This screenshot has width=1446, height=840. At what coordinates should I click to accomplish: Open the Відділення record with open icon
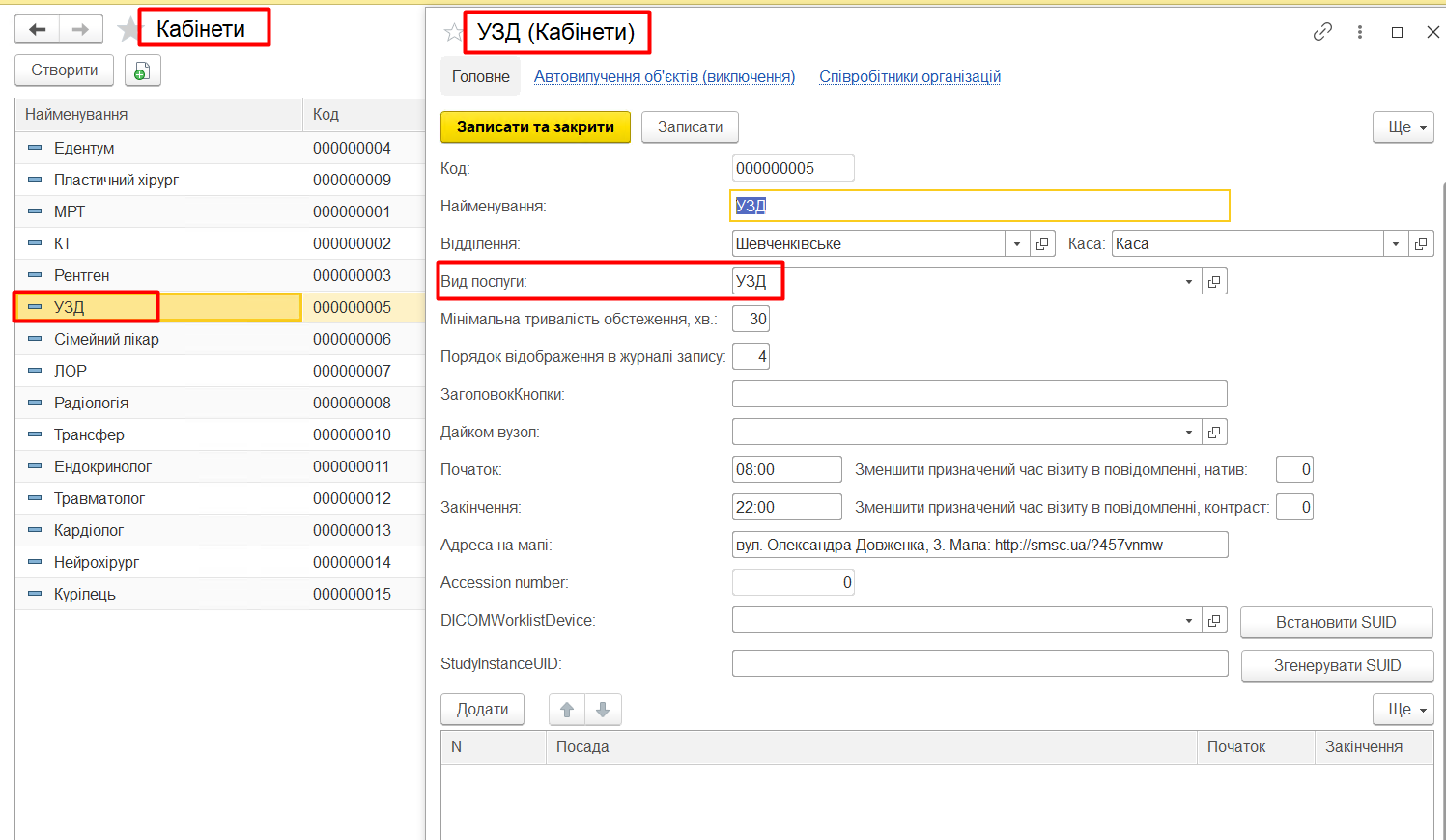coord(1042,244)
